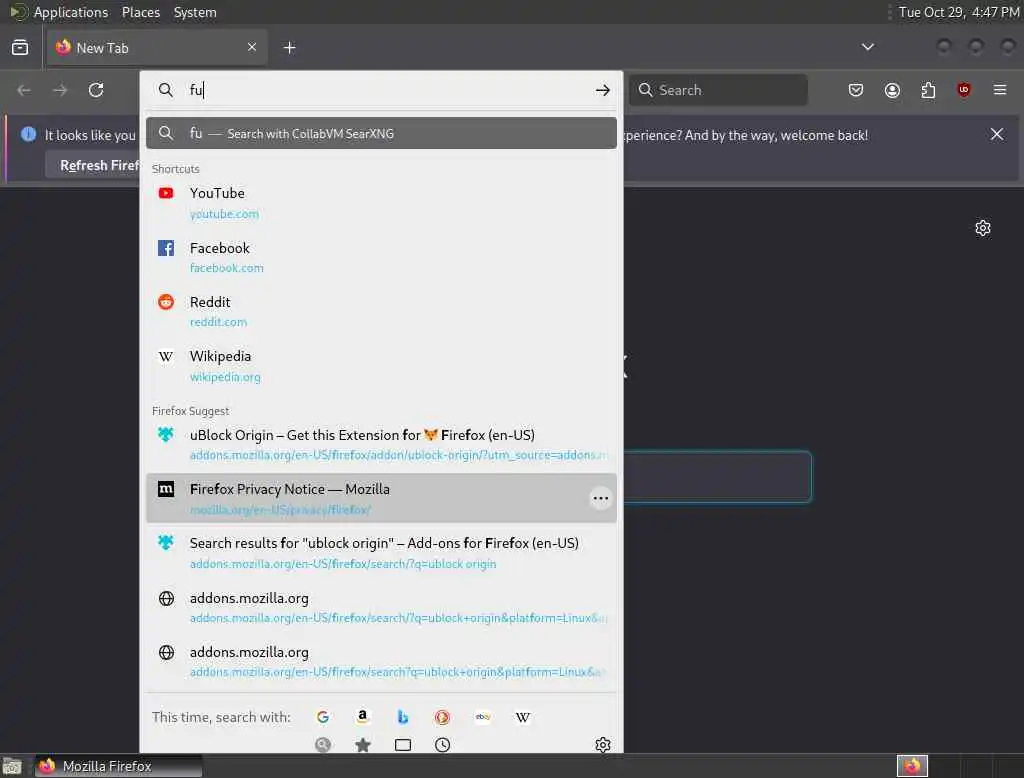Search history using clock icon
The height and width of the screenshot is (778, 1024).
(x=443, y=745)
